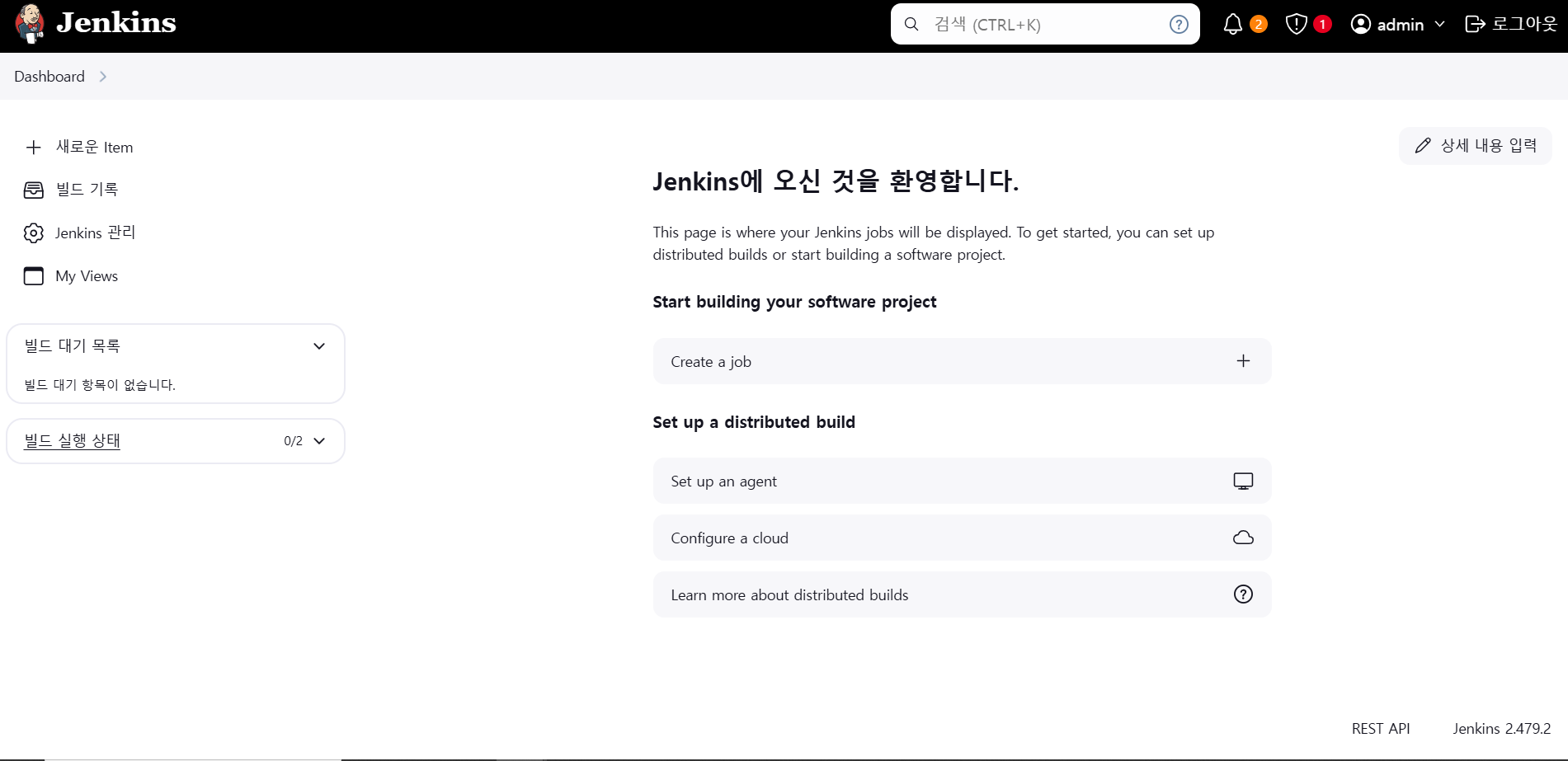Click the 'Jenkins에 오신 것을 환영합니다.' heading
The height and width of the screenshot is (761, 1568).
836,181
